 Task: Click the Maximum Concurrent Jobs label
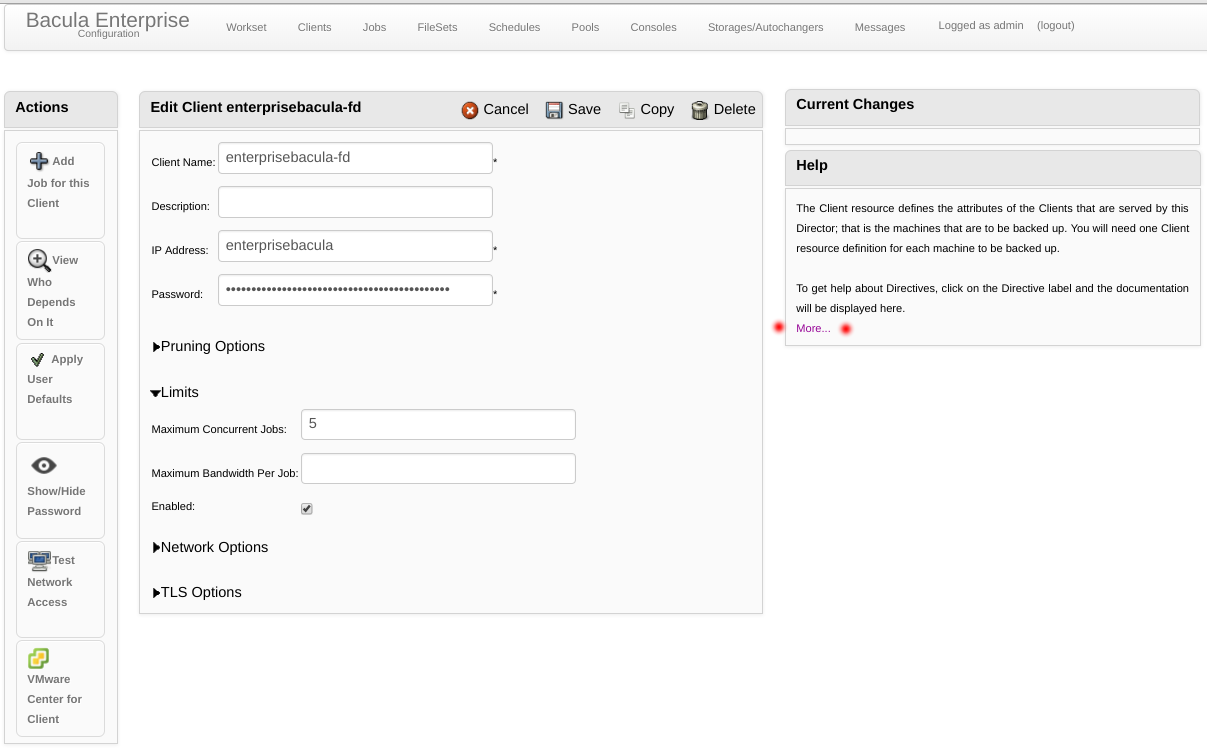219,429
